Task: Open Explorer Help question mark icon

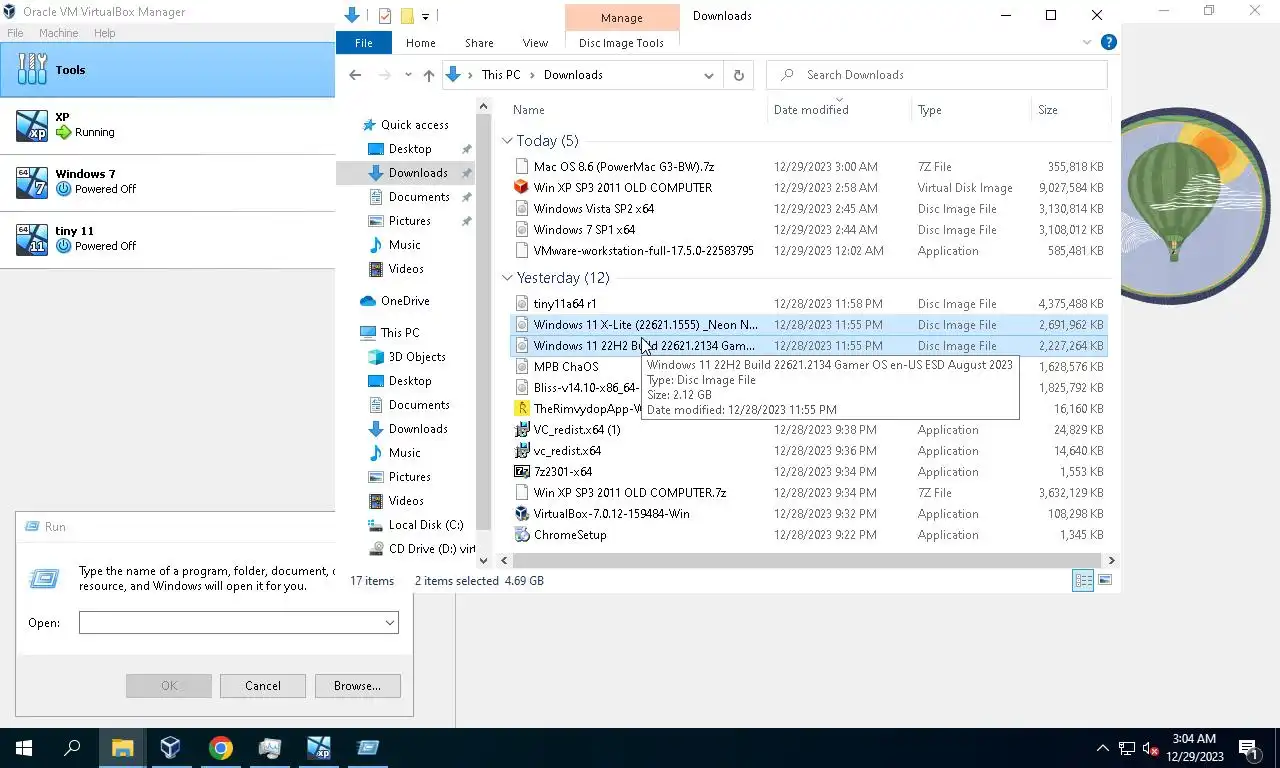Action: [x=1108, y=42]
